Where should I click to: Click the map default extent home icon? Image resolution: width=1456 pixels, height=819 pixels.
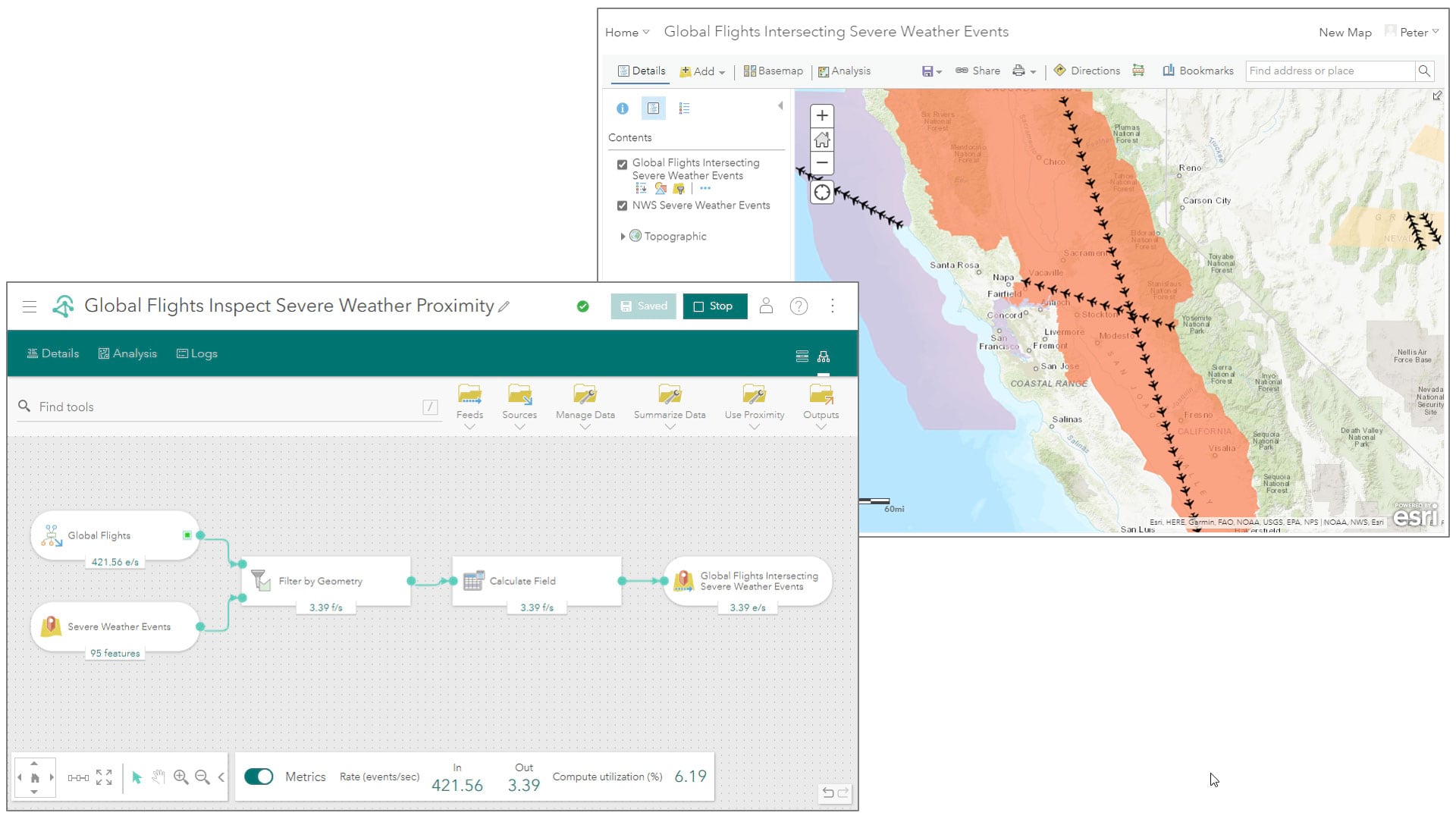822,140
